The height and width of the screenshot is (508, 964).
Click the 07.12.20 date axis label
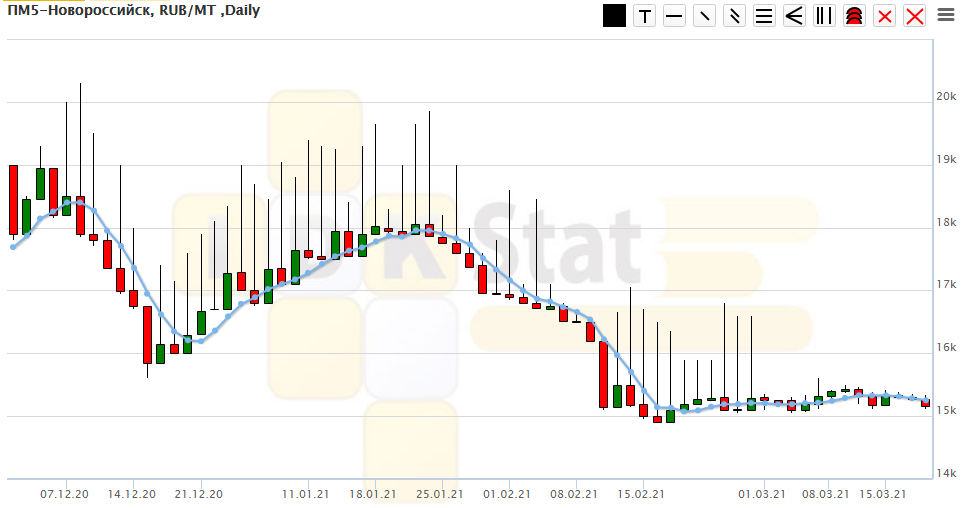coord(64,494)
